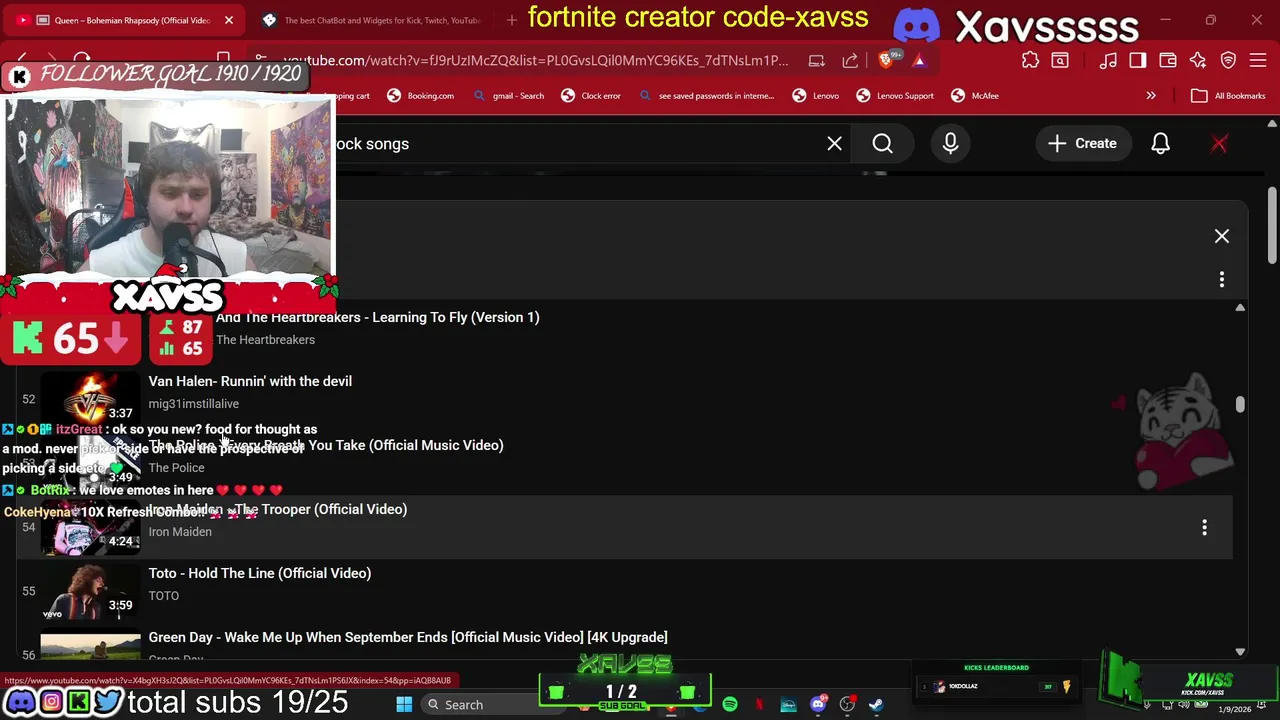Screen dimensions: 1280x720
Task: Close the playlist panel with X
Action: (1221, 236)
